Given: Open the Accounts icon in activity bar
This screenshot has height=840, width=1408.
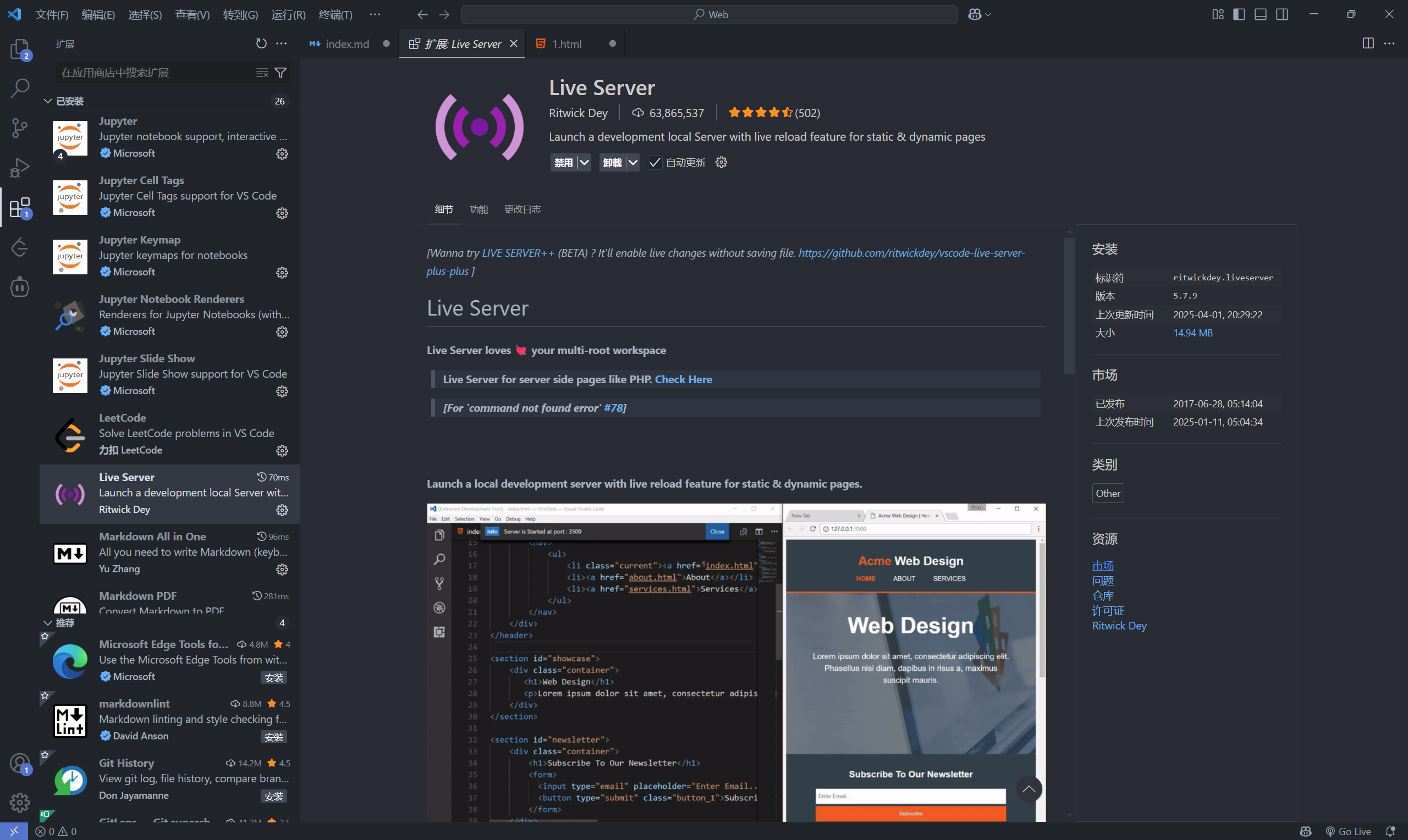Looking at the screenshot, I should 20,763.
